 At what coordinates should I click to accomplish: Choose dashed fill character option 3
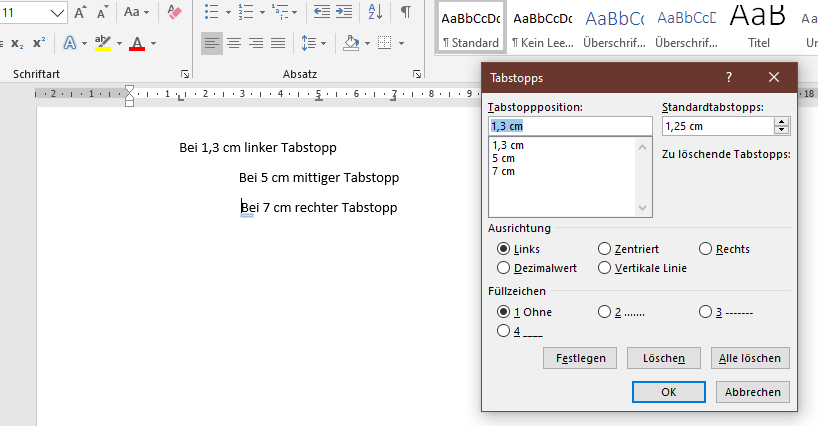[705, 312]
